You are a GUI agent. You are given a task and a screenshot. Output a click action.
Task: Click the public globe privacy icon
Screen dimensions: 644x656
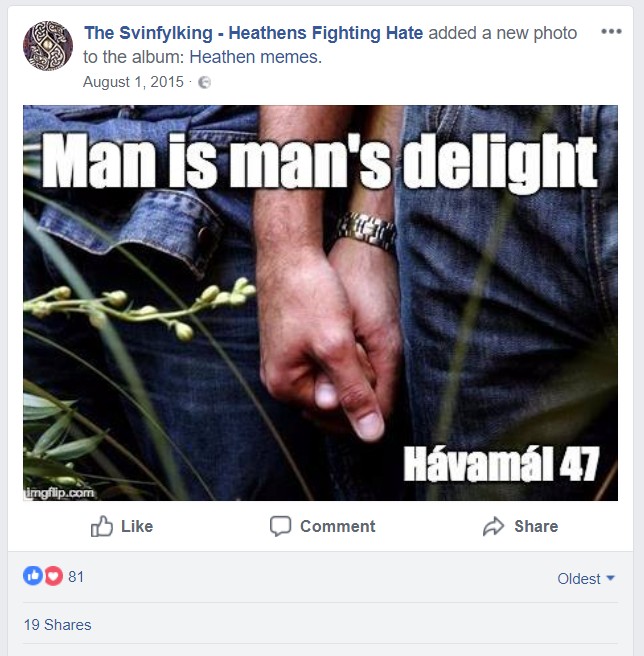click(204, 82)
